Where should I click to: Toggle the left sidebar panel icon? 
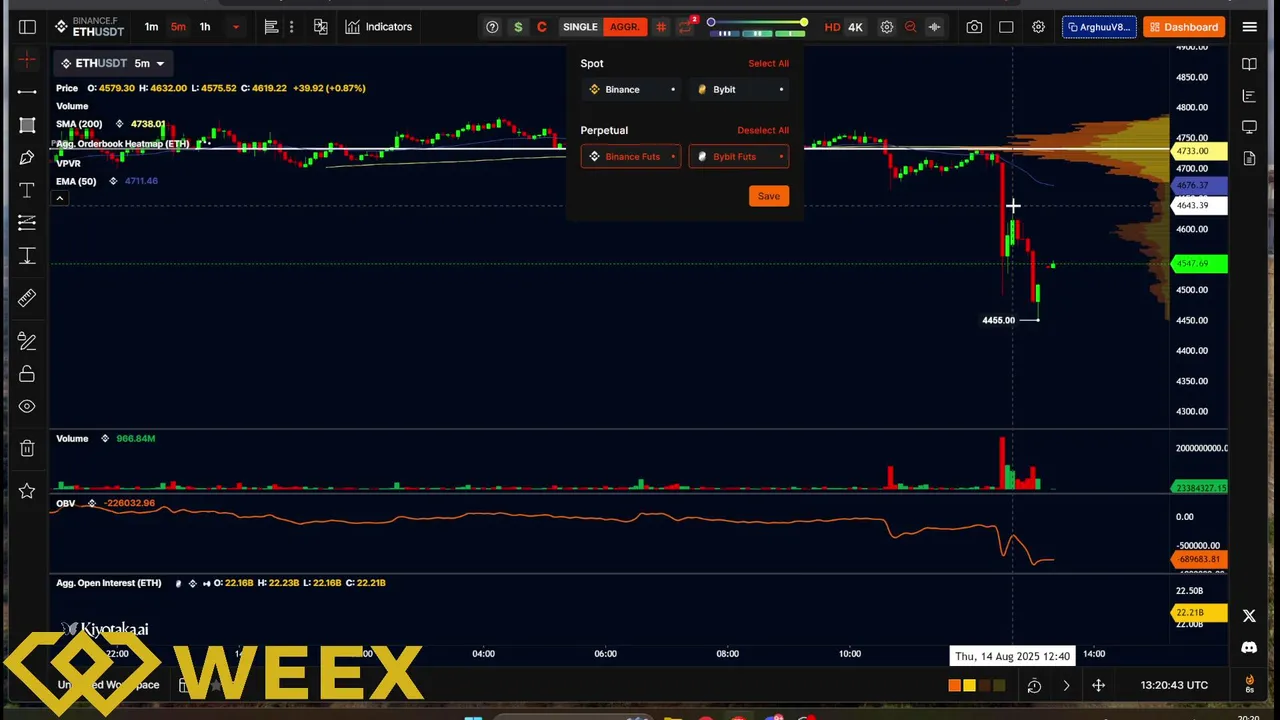coord(27,27)
